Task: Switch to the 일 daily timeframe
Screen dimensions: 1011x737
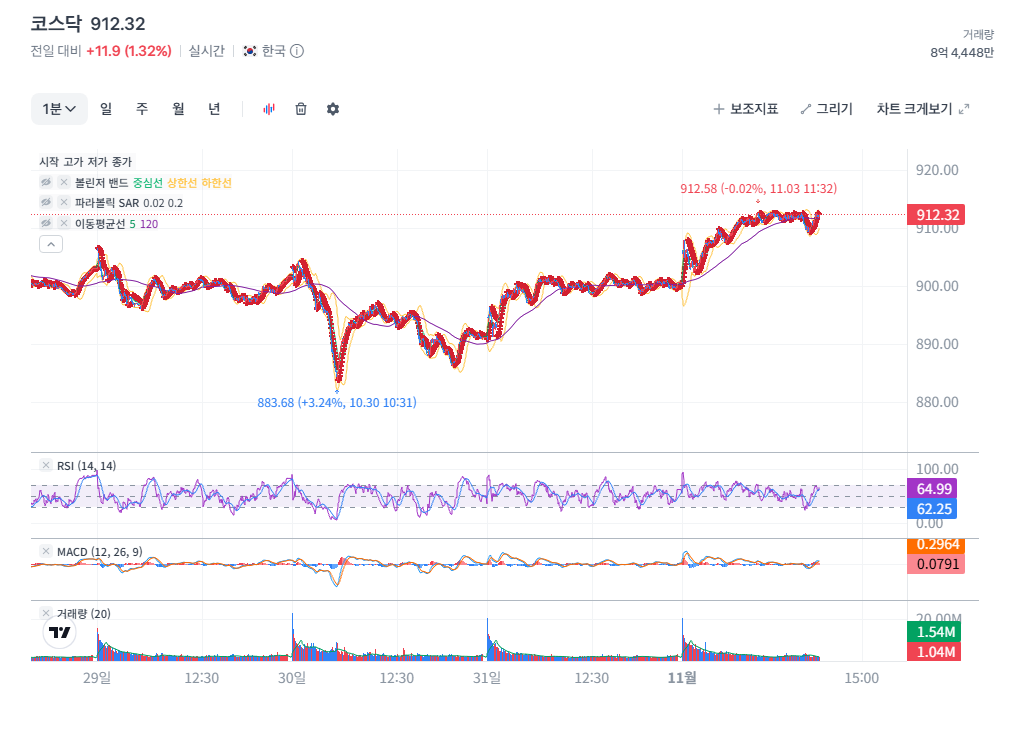Action: [106, 109]
